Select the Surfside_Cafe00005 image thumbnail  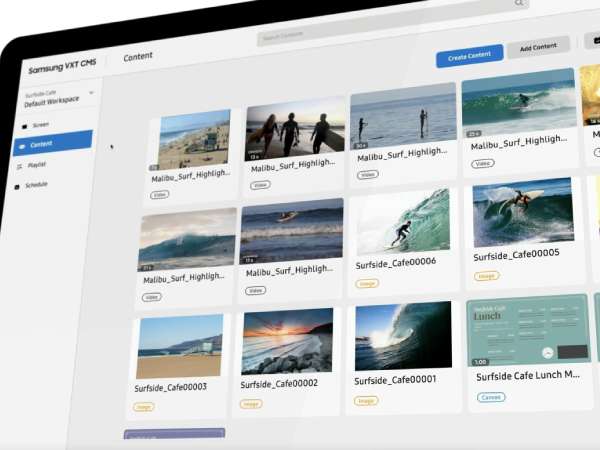coord(523,212)
